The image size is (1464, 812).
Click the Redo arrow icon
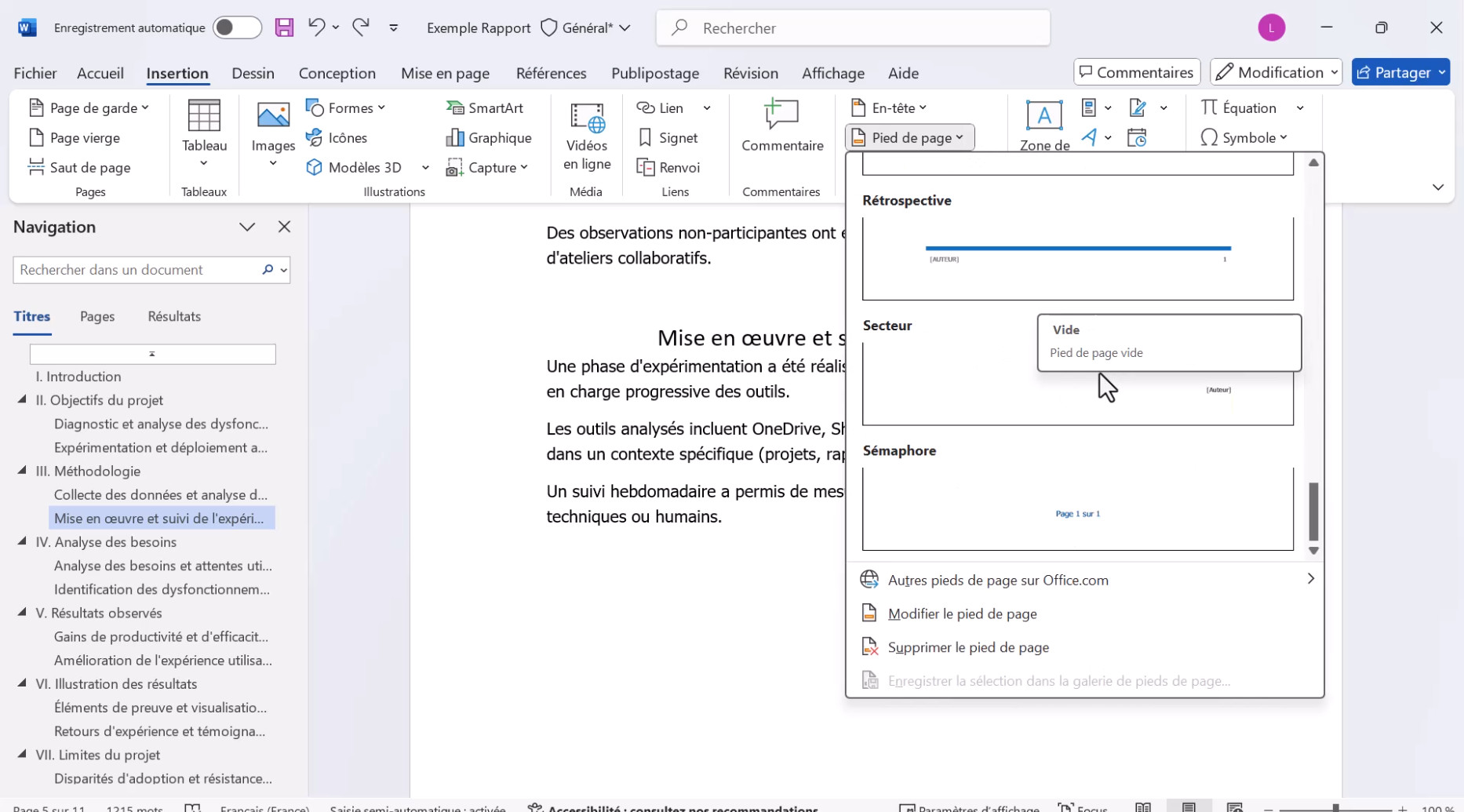(361, 27)
